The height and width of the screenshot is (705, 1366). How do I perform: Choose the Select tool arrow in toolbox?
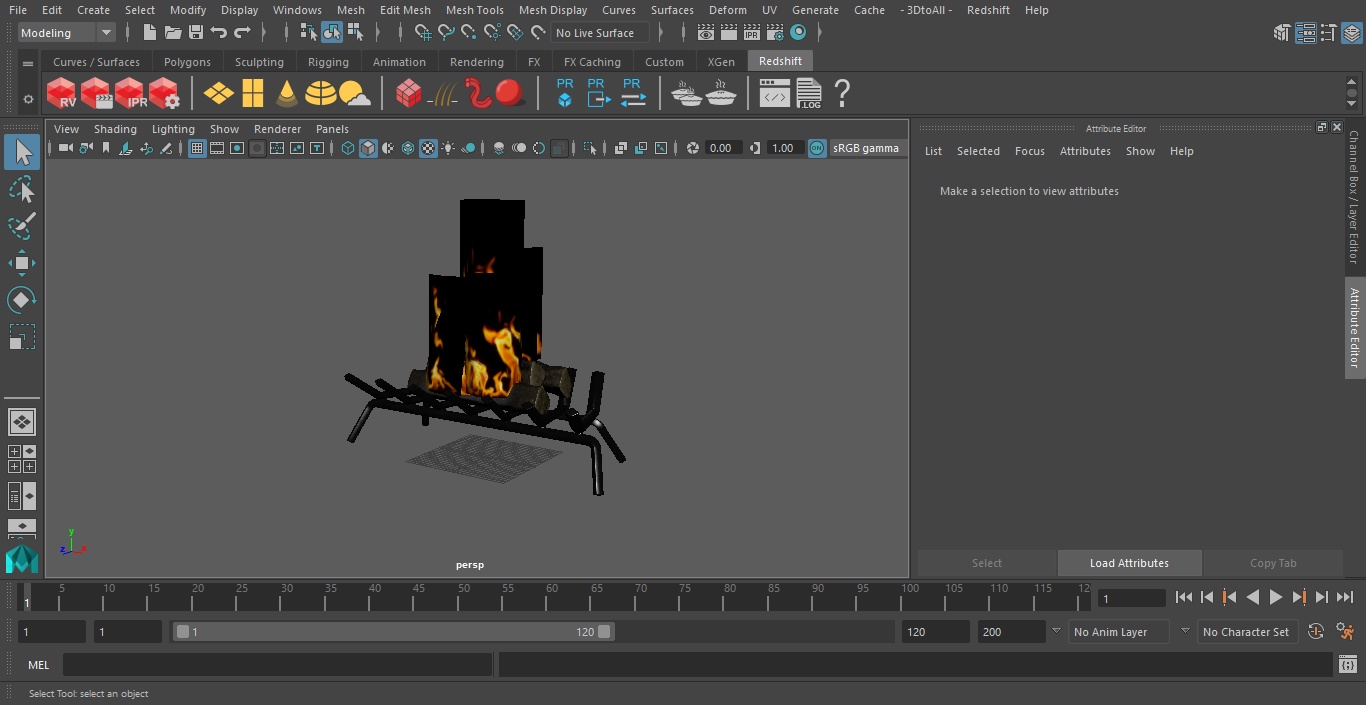pos(22,152)
